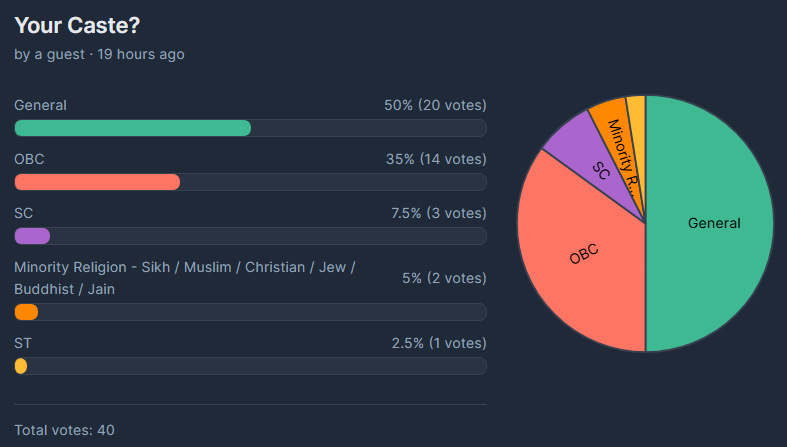787x447 pixels.
Task: Select the OBC option label
Action: point(29,159)
